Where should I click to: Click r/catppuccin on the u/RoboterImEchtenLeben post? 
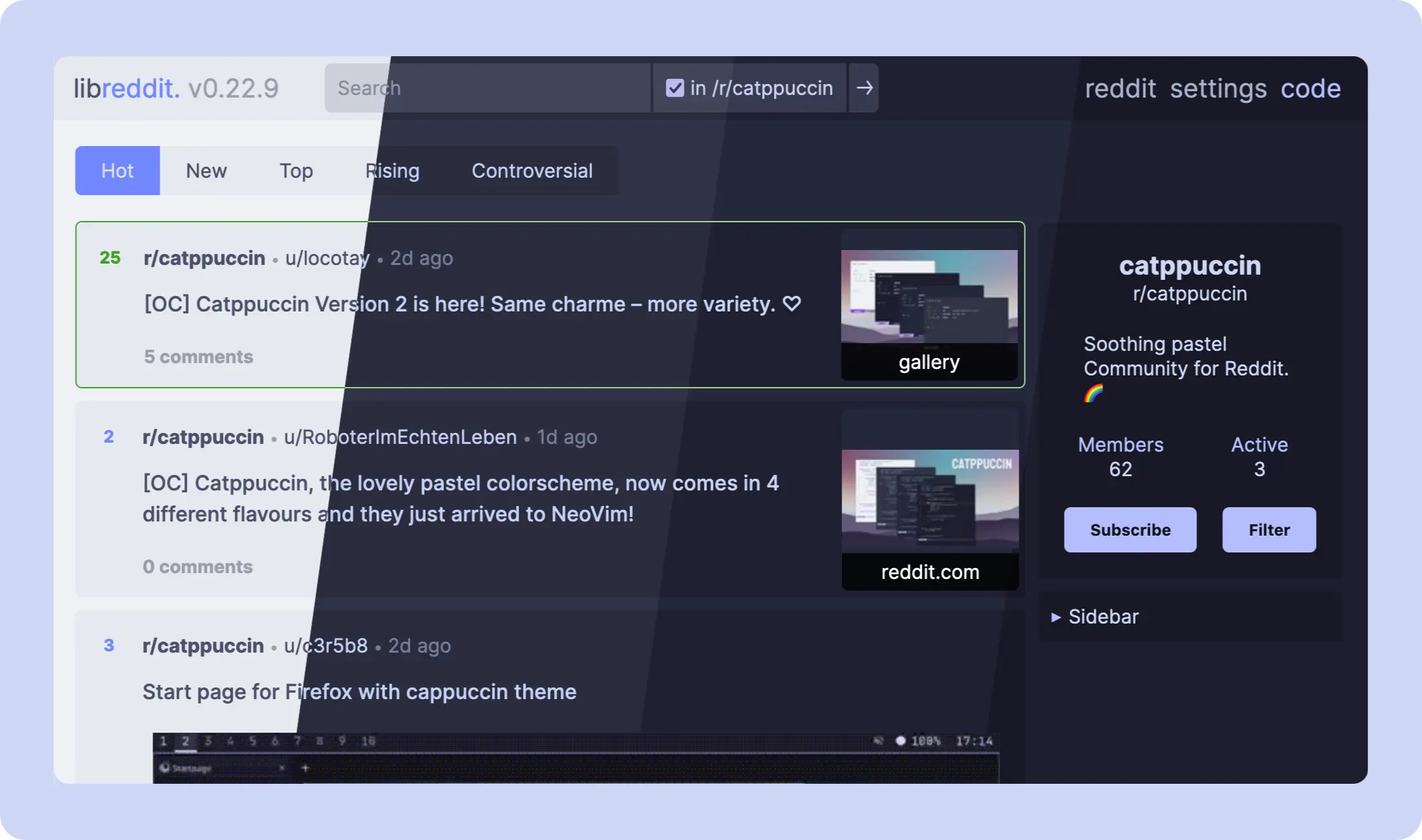point(203,437)
